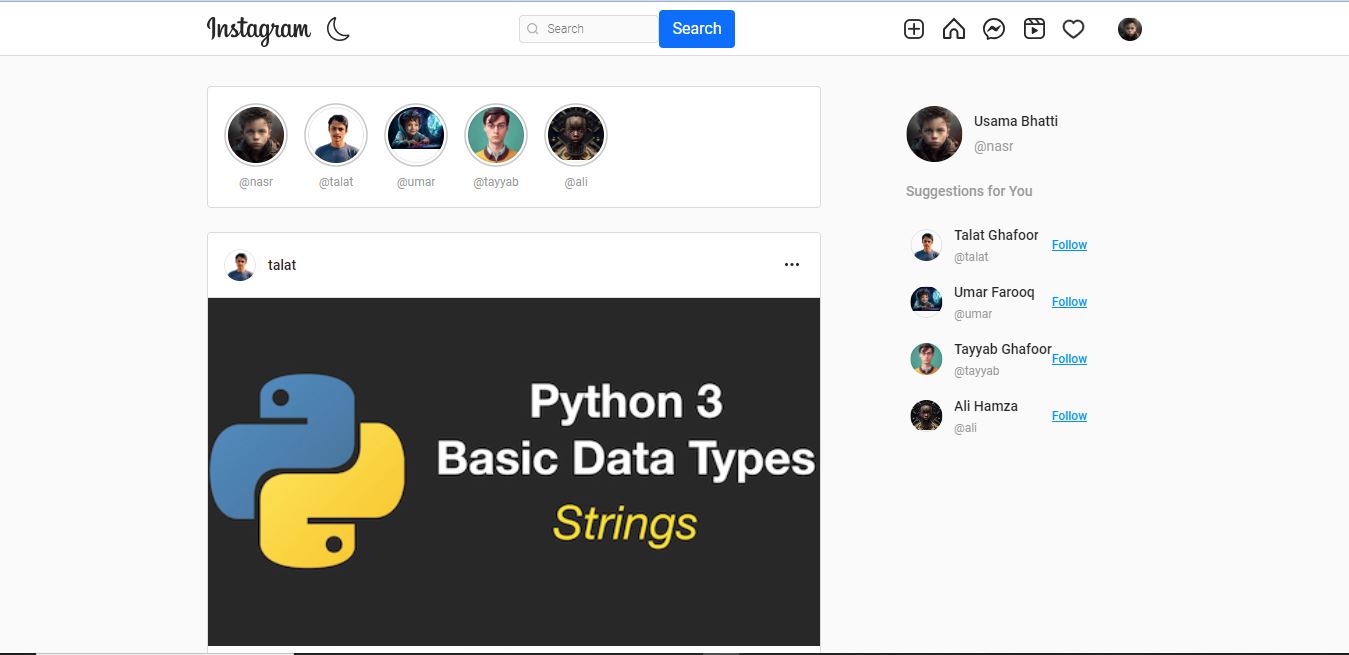Open the heart notifications icon
Screen dimensions: 1349x655
1073,29
